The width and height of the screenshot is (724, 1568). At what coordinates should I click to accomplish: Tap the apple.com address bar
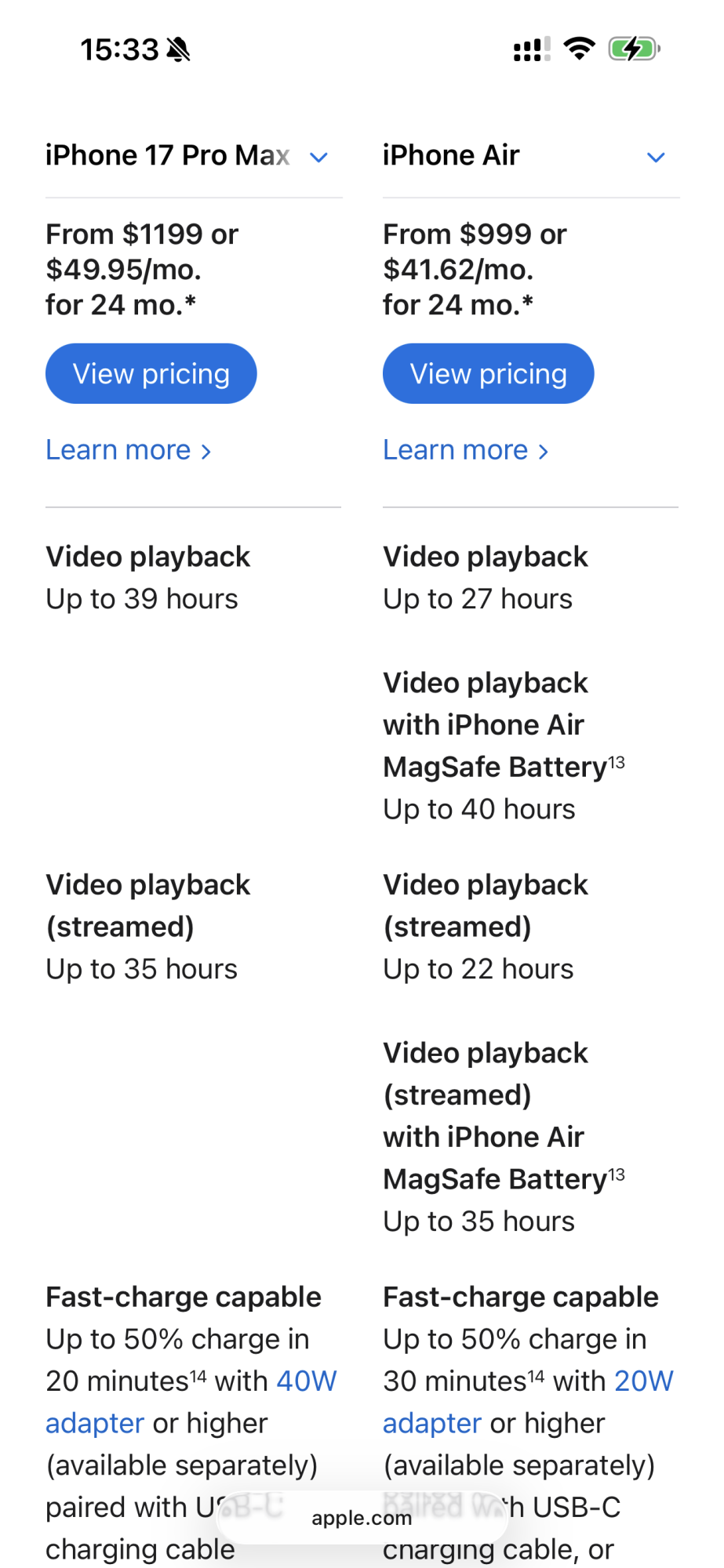(x=362, y=1519)
